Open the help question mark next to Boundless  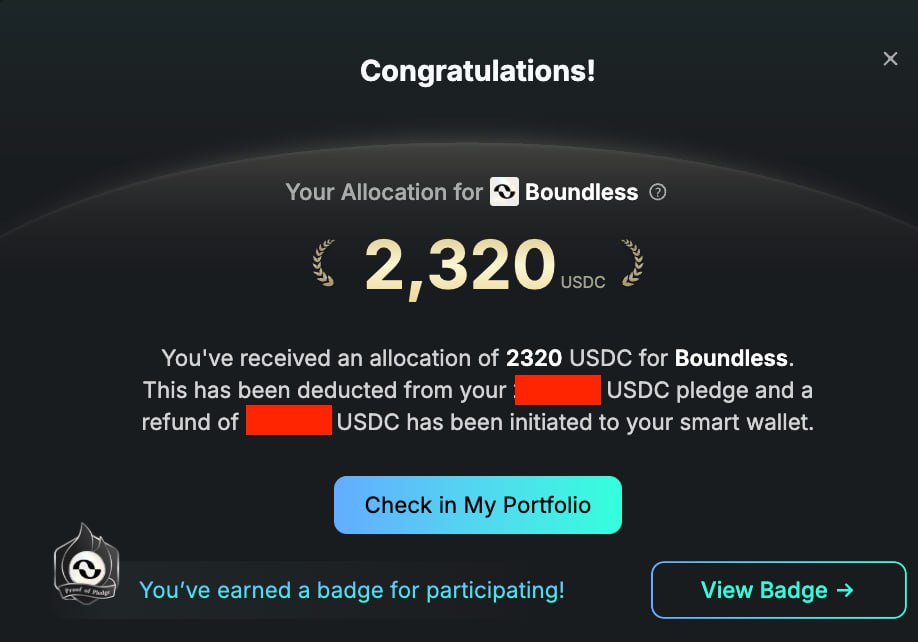tap(657, 192)
